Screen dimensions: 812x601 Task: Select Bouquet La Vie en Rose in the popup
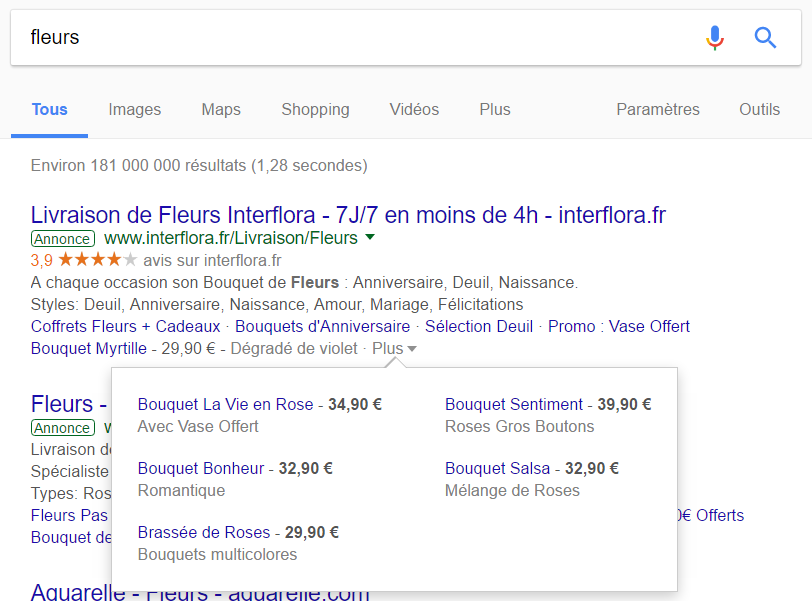(x=225, y=404)
